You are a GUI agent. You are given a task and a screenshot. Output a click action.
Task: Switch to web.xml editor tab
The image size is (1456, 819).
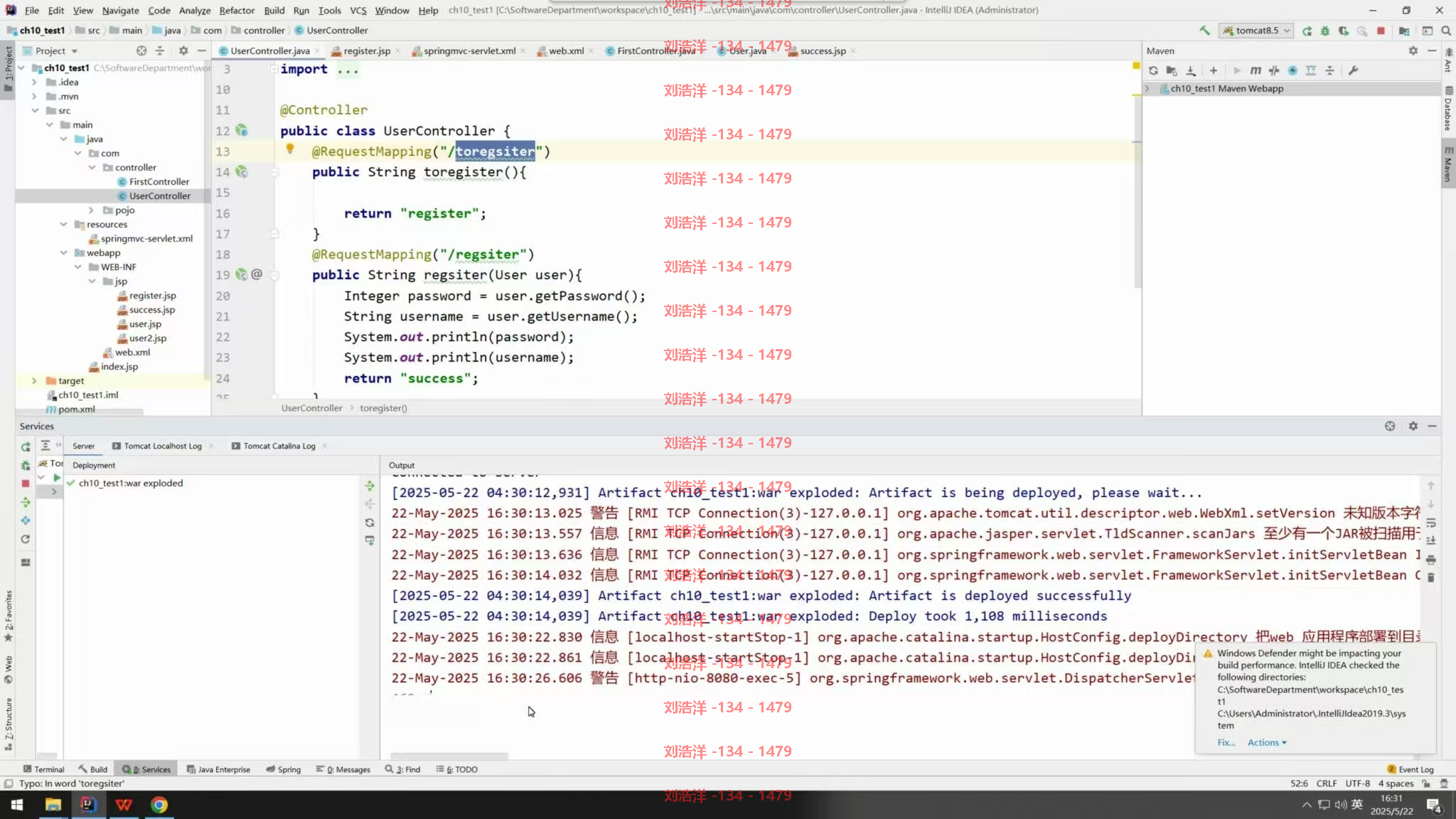point(566,51)
